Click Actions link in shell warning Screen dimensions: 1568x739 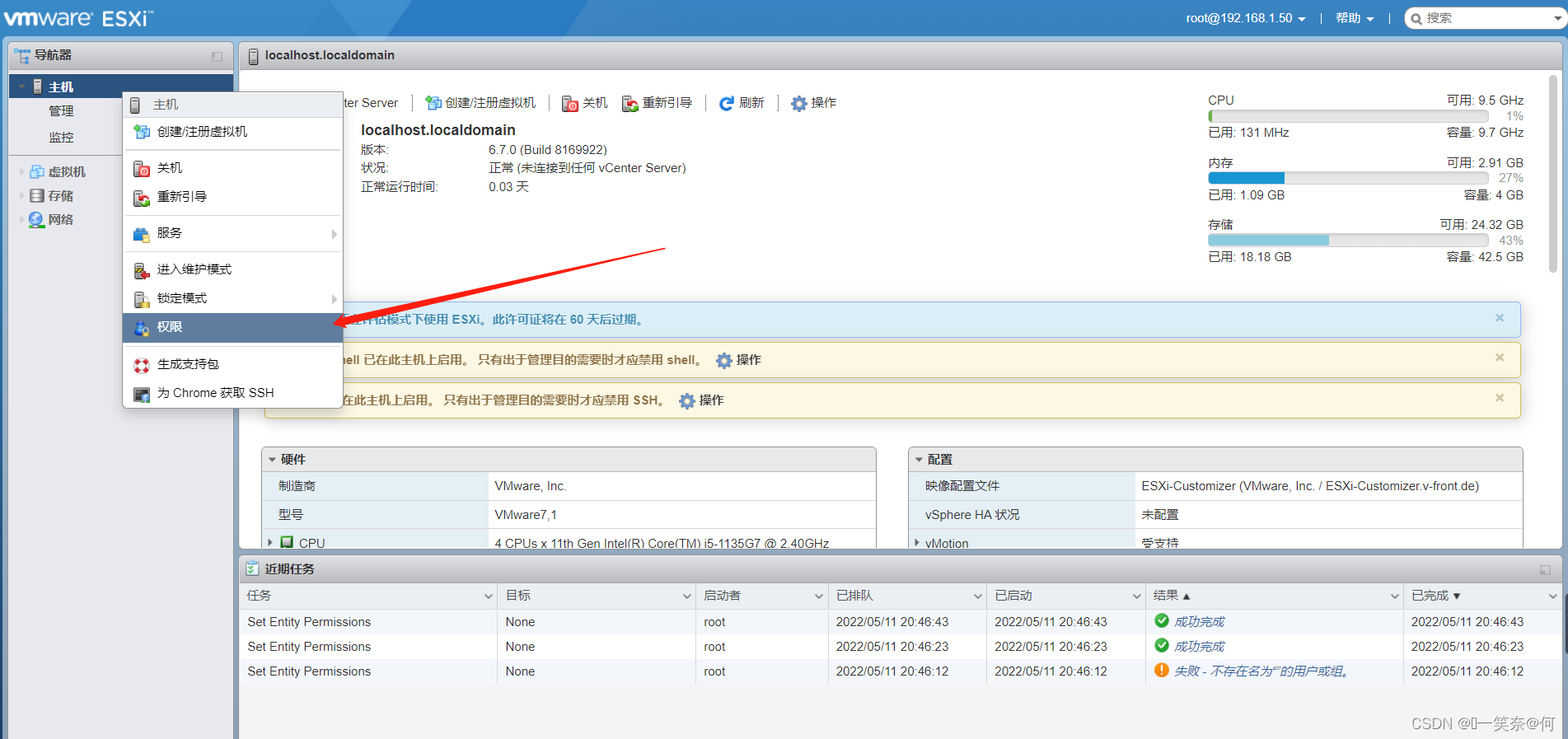click(x=748, y=360)
